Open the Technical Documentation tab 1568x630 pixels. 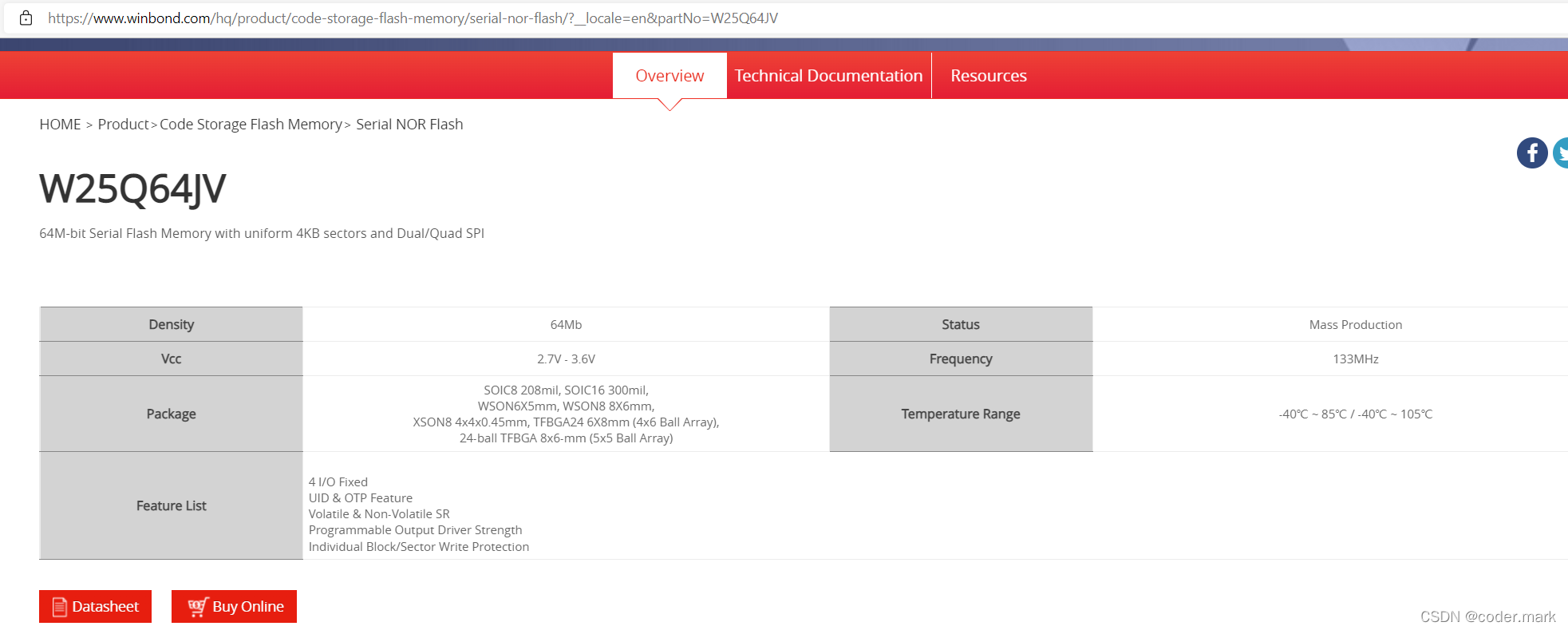coord(828,76)
